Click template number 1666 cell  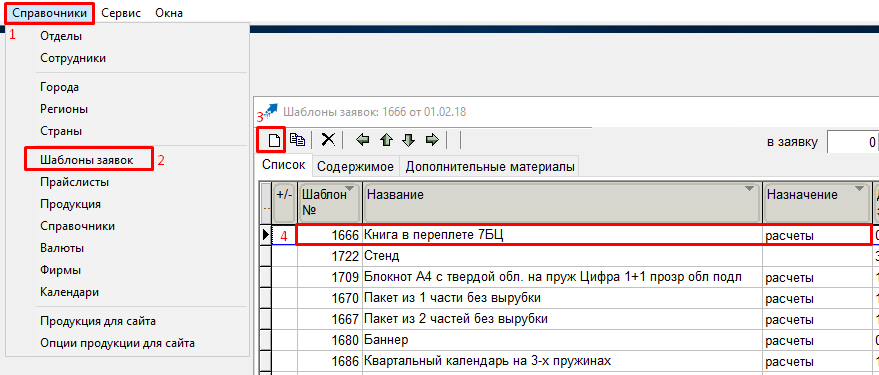[330, 235]
